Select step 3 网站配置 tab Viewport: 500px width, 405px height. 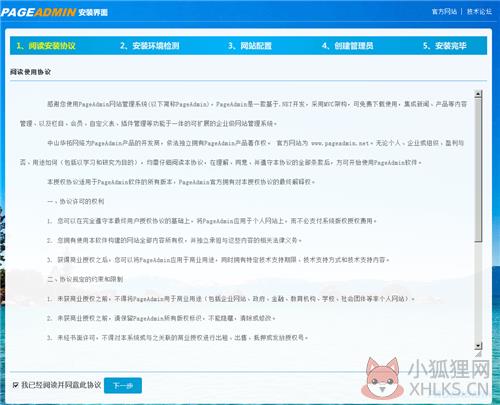(250, 46)
